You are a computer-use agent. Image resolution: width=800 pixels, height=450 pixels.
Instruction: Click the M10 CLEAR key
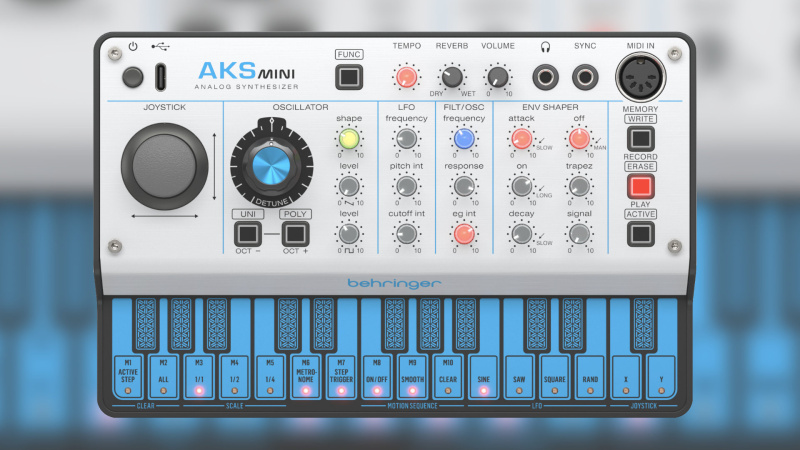click(448, 377)
